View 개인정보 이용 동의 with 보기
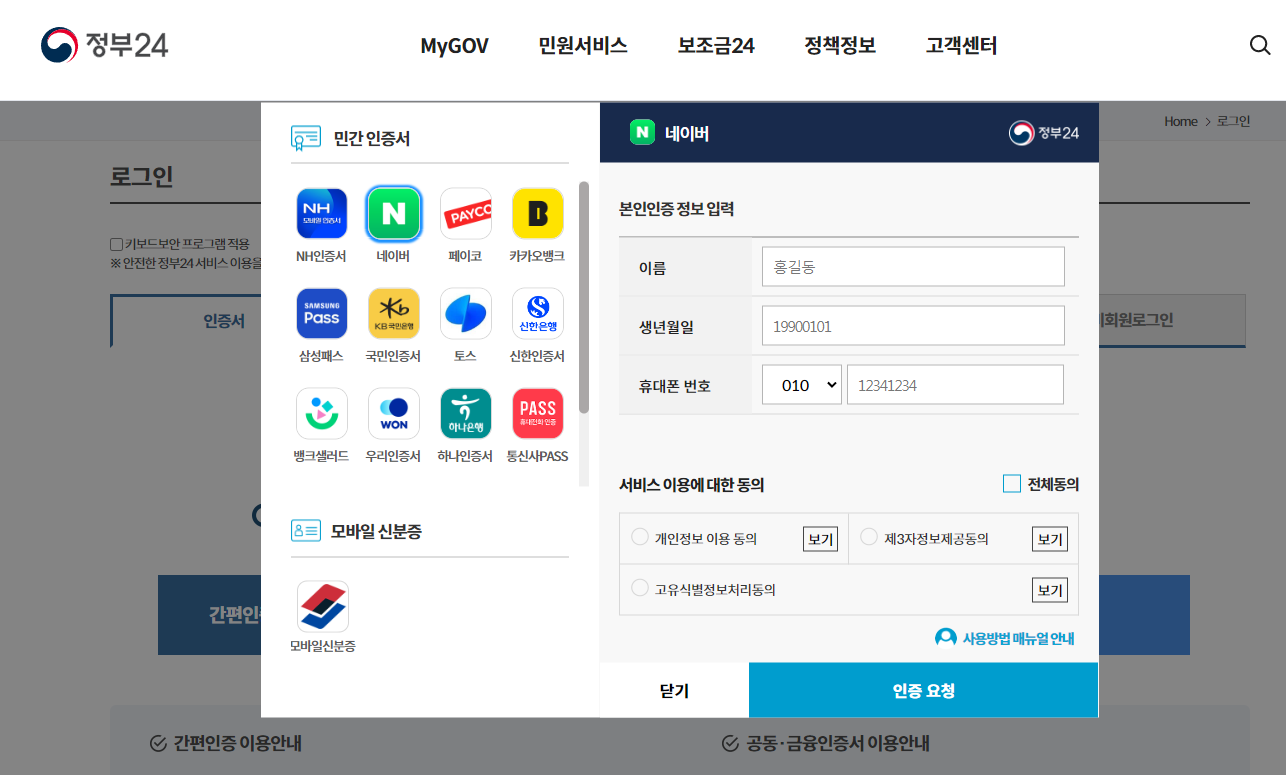Viewport: 1286px width, 775px height. click(821, 539)
